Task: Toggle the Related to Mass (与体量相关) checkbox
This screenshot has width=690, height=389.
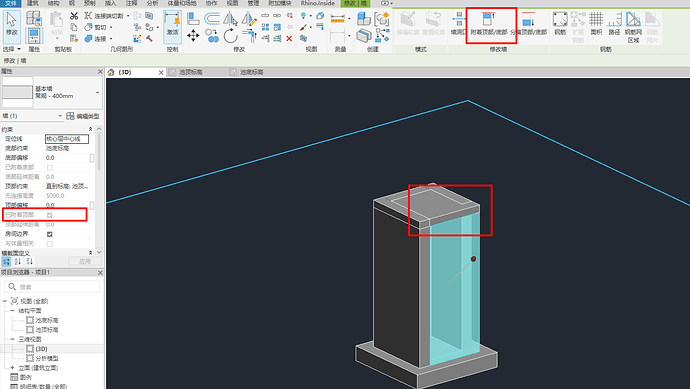Action: pos(50,244)
